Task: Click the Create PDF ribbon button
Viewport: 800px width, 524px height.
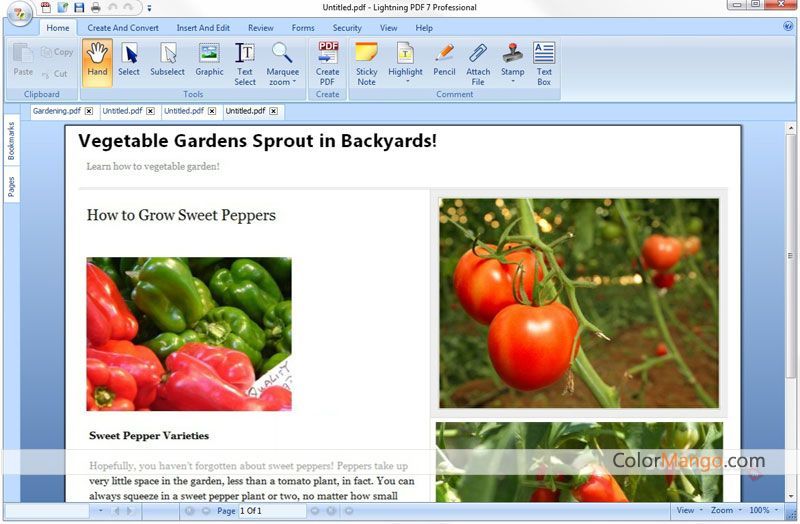Action: tap(327, 63)
